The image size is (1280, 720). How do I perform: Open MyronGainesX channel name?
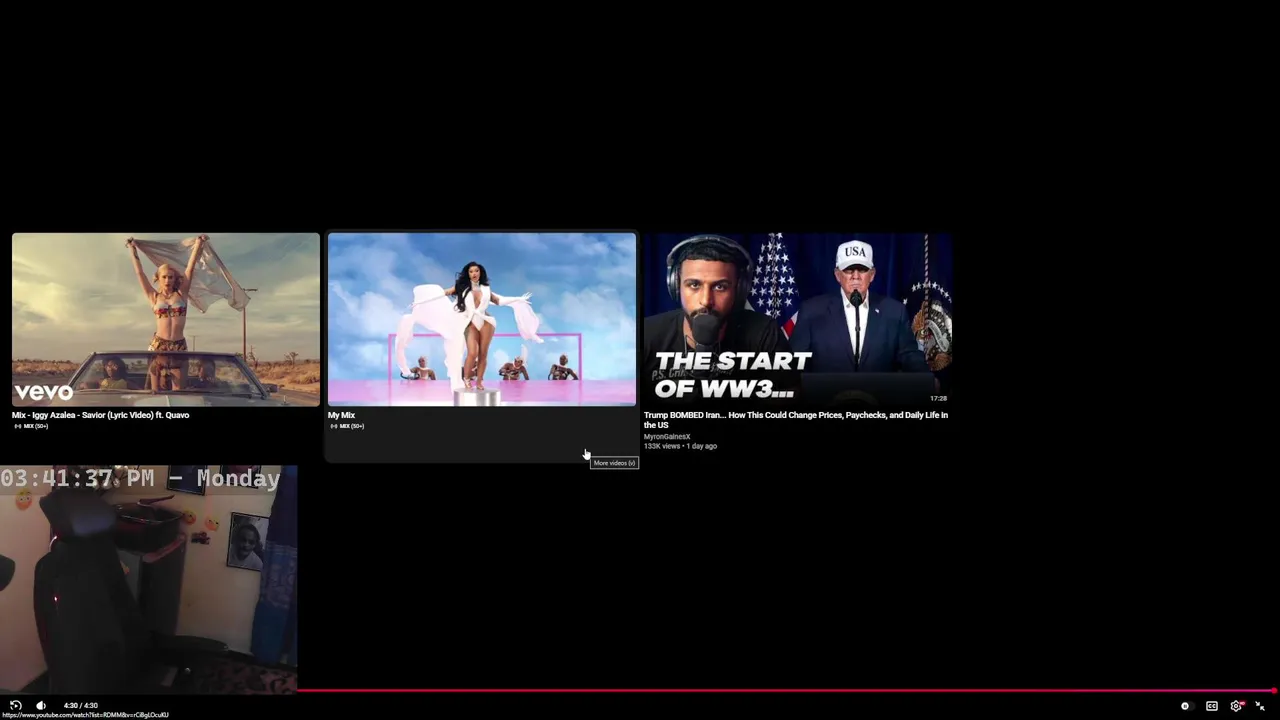pos(667,437)
